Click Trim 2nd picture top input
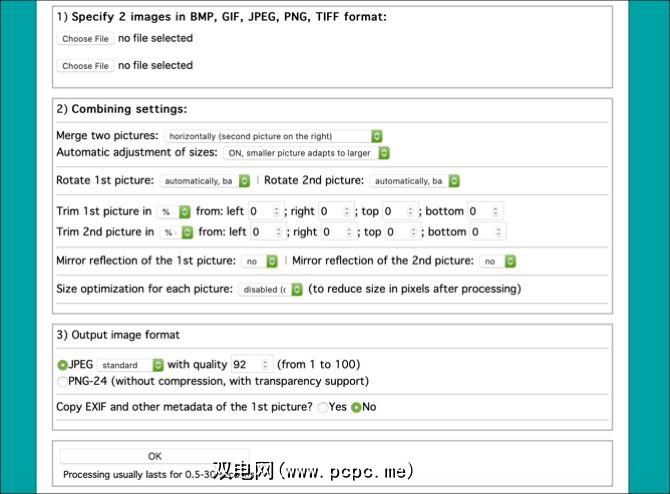The image size is (670, 494). point(401,232)
